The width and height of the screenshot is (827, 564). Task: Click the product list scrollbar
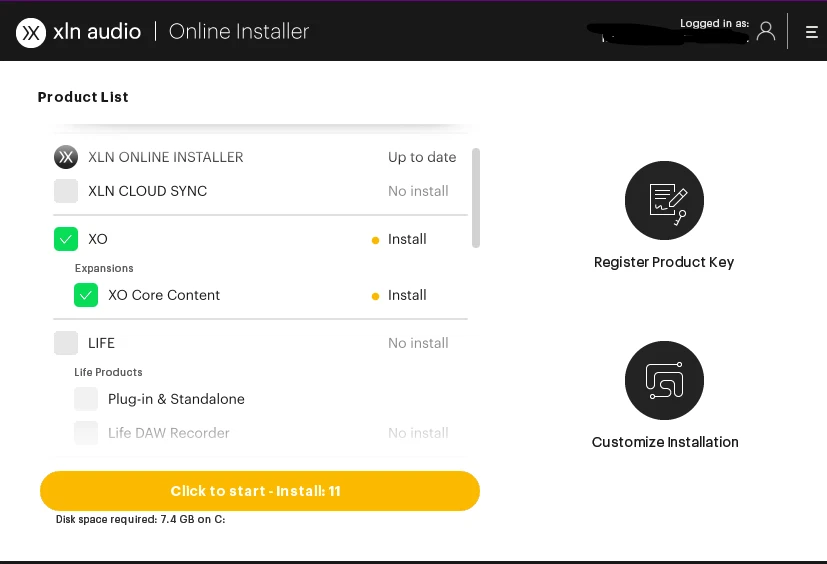pyautogui.click(x=476, y=198)
